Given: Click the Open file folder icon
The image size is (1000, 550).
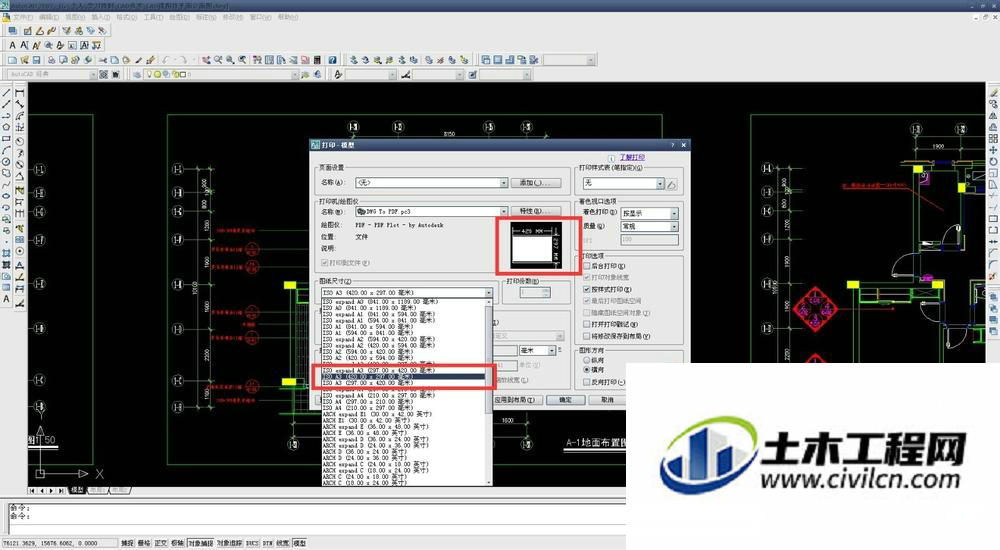Looking at the screenshot, I should (24, 60).
